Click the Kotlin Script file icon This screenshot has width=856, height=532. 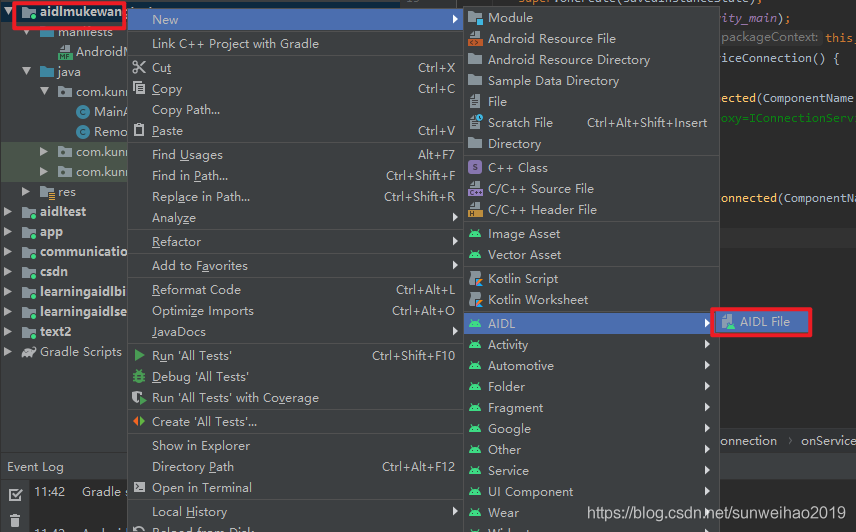tap(475, 279)
